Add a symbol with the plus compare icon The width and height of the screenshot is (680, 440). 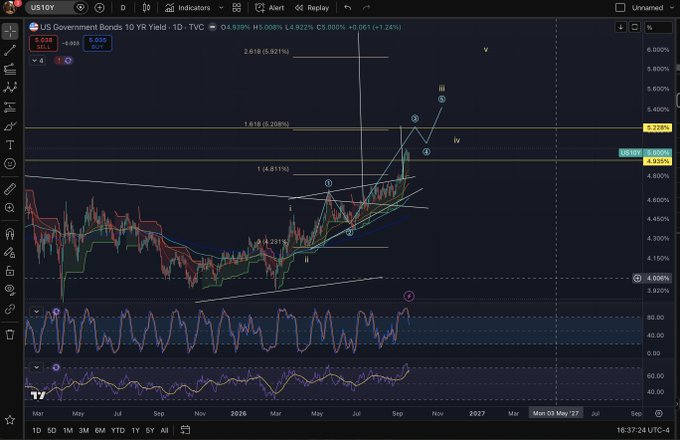(x=99, y=8)
